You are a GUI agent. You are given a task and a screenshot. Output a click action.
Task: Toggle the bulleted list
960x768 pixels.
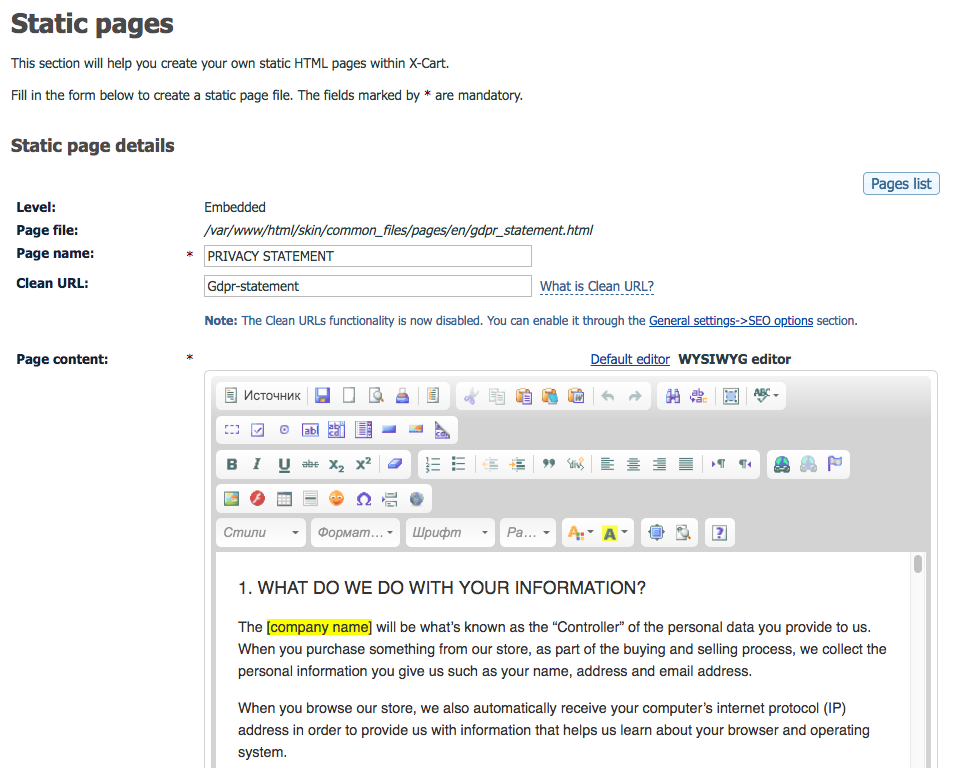click(x=459, y=464)
